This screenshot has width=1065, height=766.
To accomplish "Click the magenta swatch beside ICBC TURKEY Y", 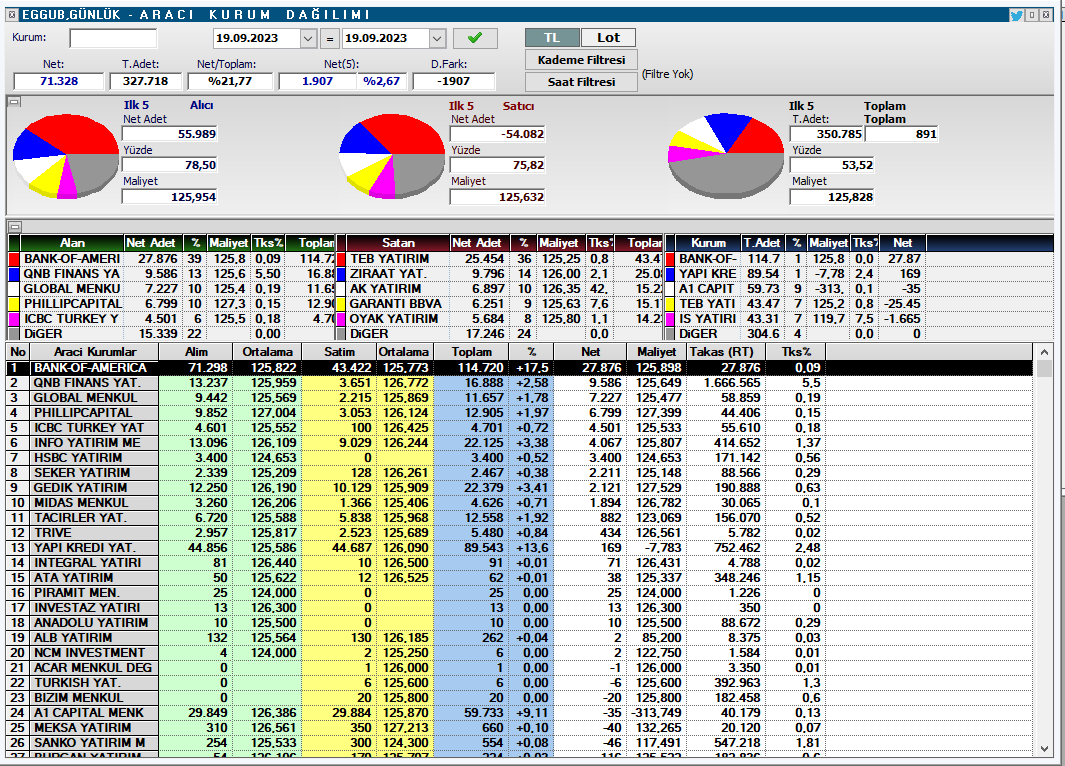I will click(x=14, y=318).
